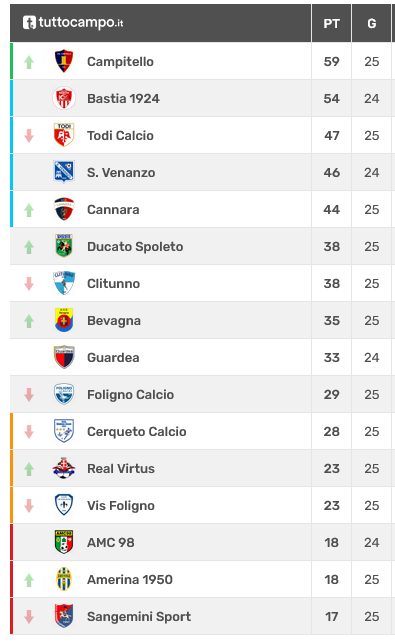Open Real Virtus team name link
The height and width of the screenshot is (644, 395).
point(121,469)
